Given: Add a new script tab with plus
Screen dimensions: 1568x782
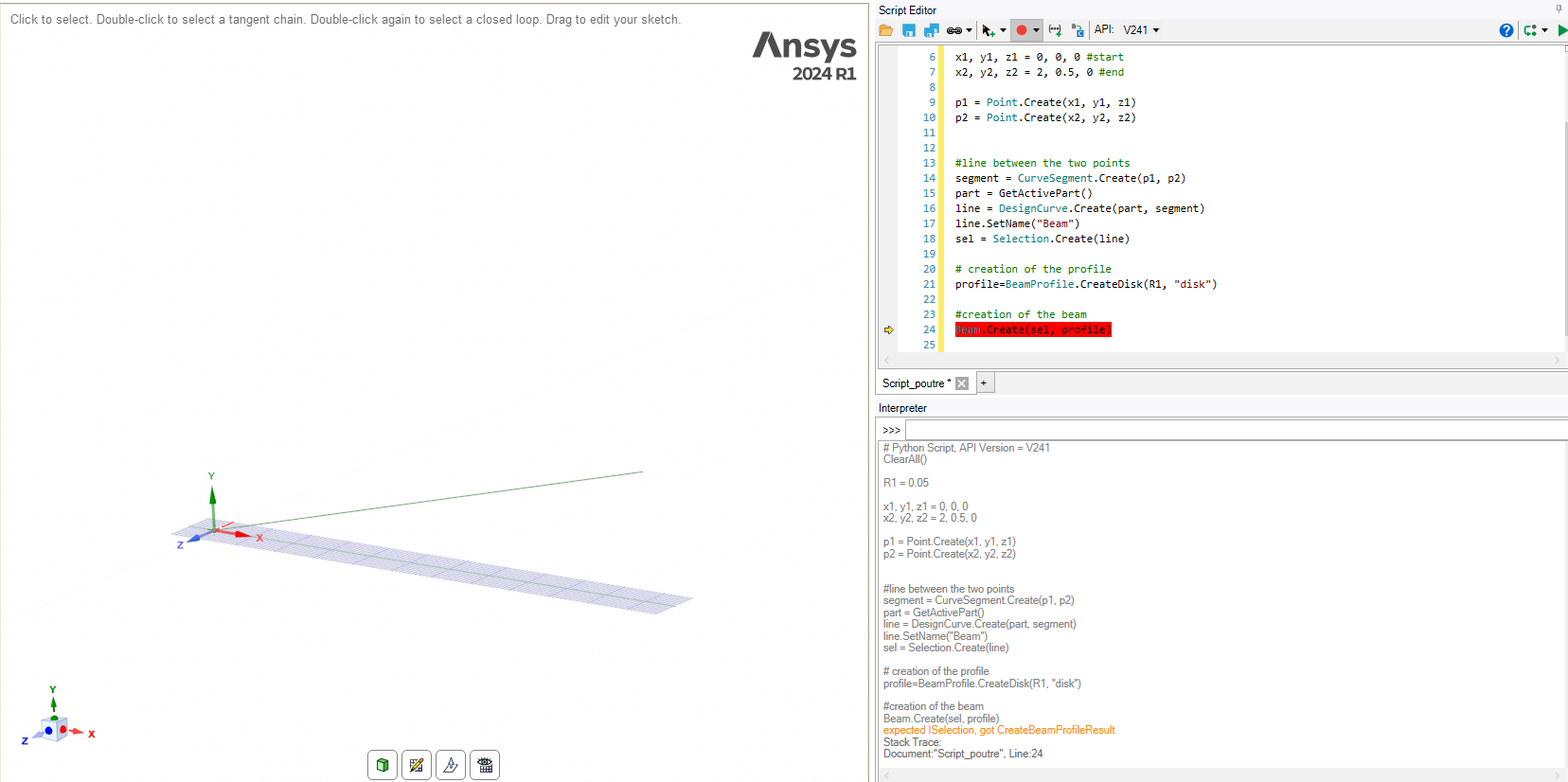Looking at the screenshot, I should point(984,383).
